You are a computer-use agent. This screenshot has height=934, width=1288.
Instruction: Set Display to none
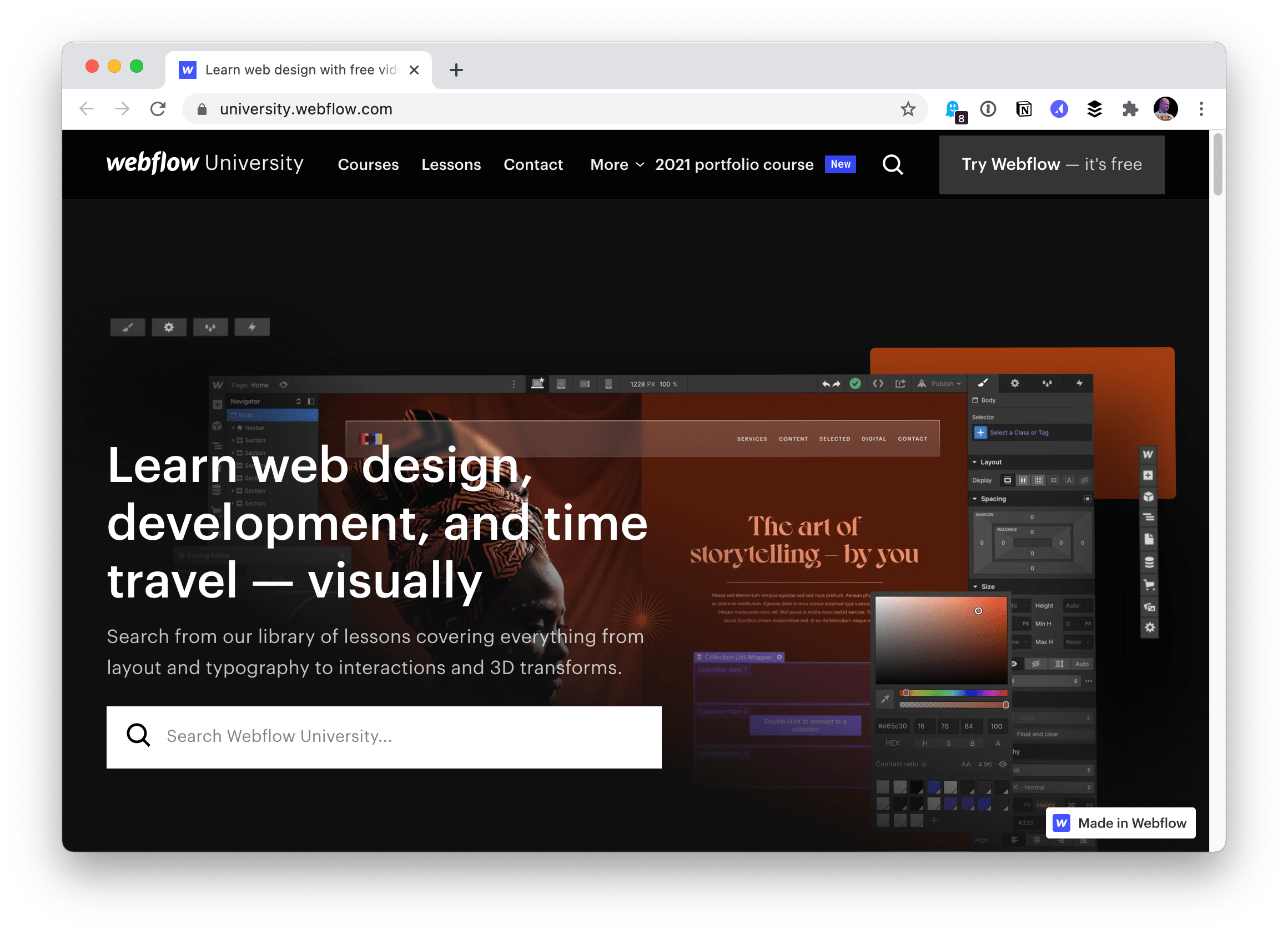tap(1084, 481)
